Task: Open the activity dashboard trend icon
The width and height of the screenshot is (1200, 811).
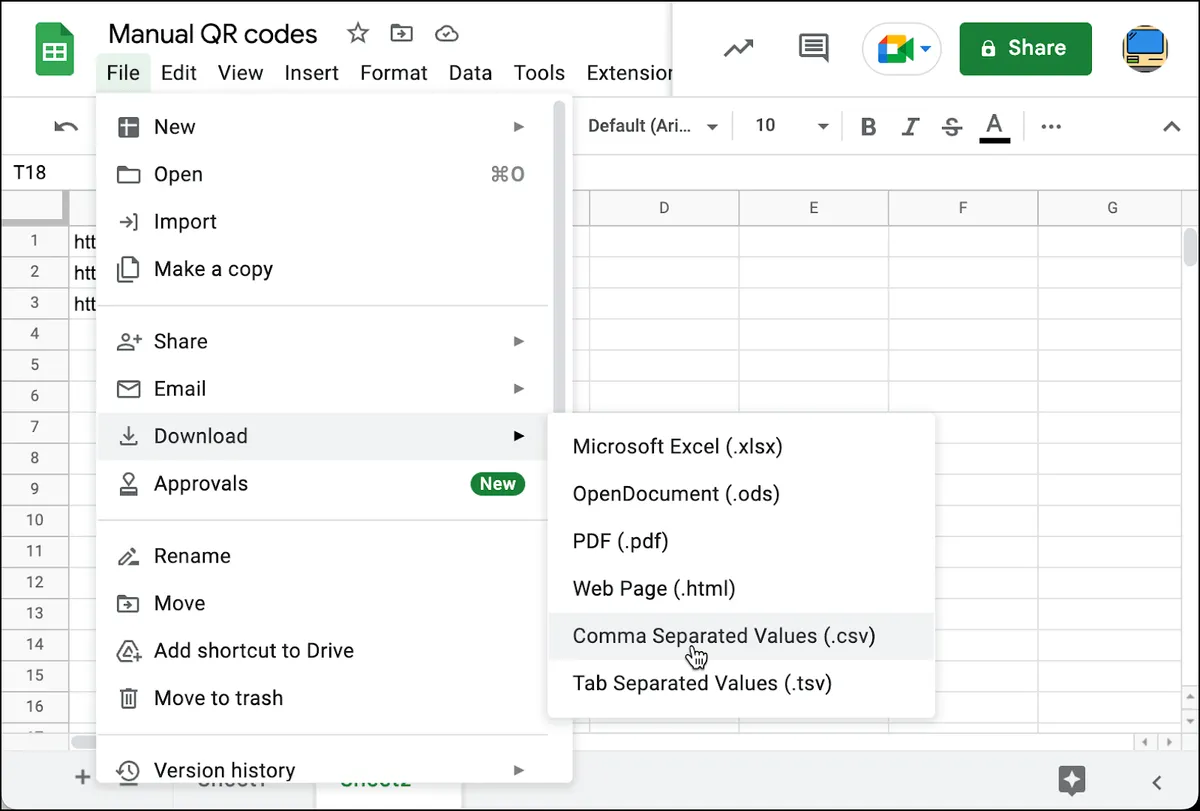Action: pyautogui.click(x=738, y=47)
